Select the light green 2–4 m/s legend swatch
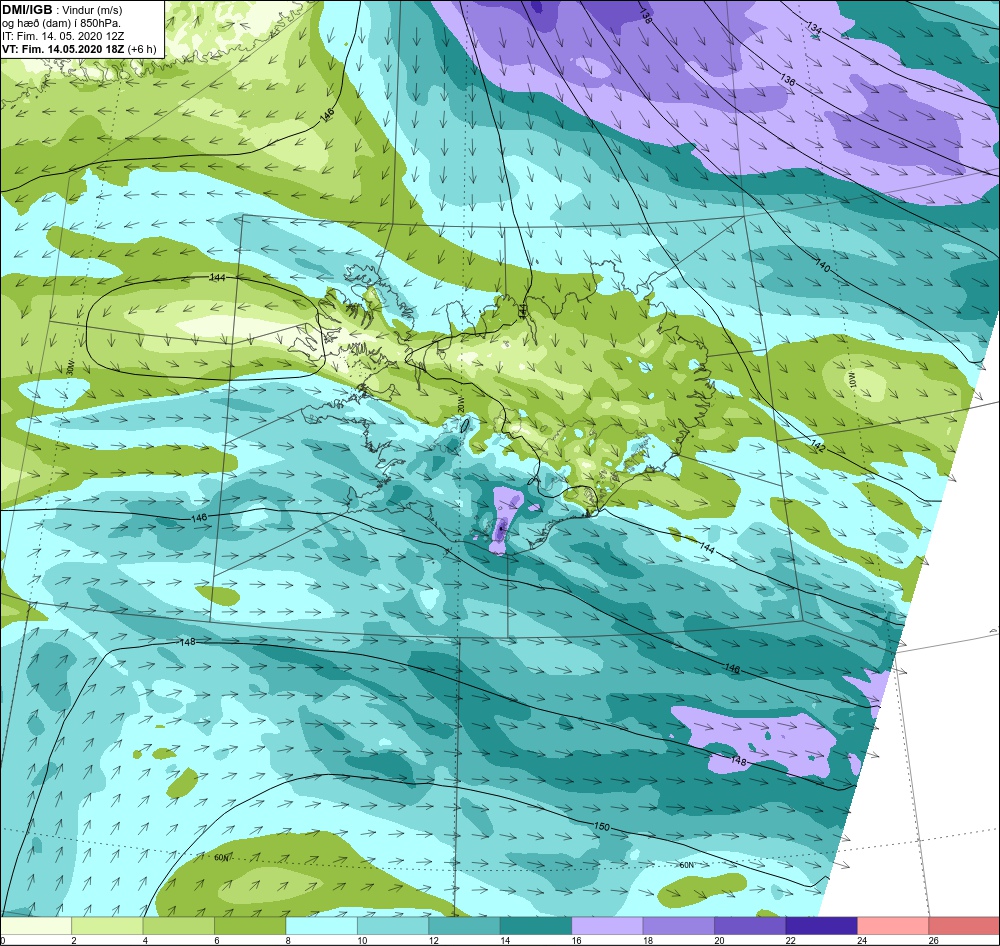The width and height of the screenshot is (1000, 946). 107,926
